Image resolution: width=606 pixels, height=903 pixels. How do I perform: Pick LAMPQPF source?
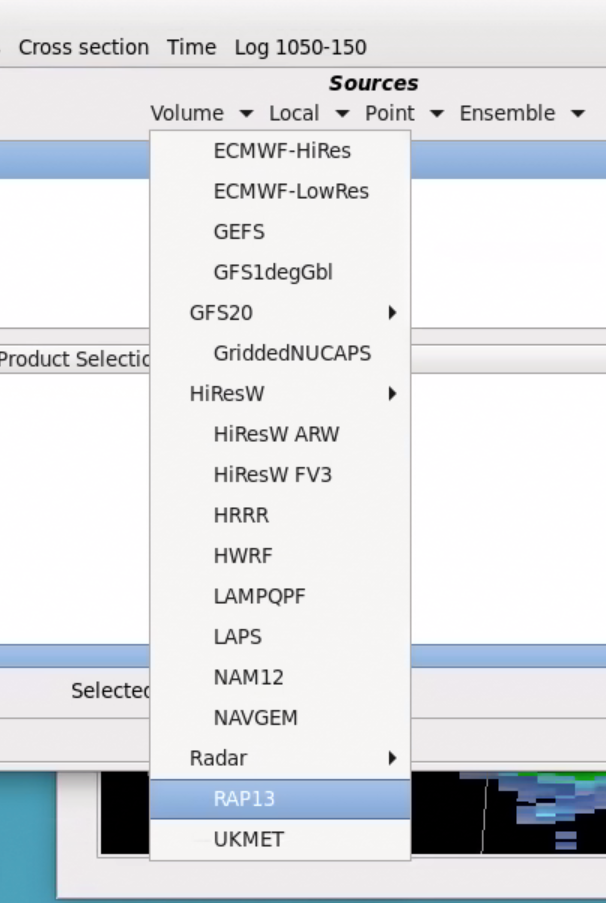pyautogui.click(x=281, y=596)
